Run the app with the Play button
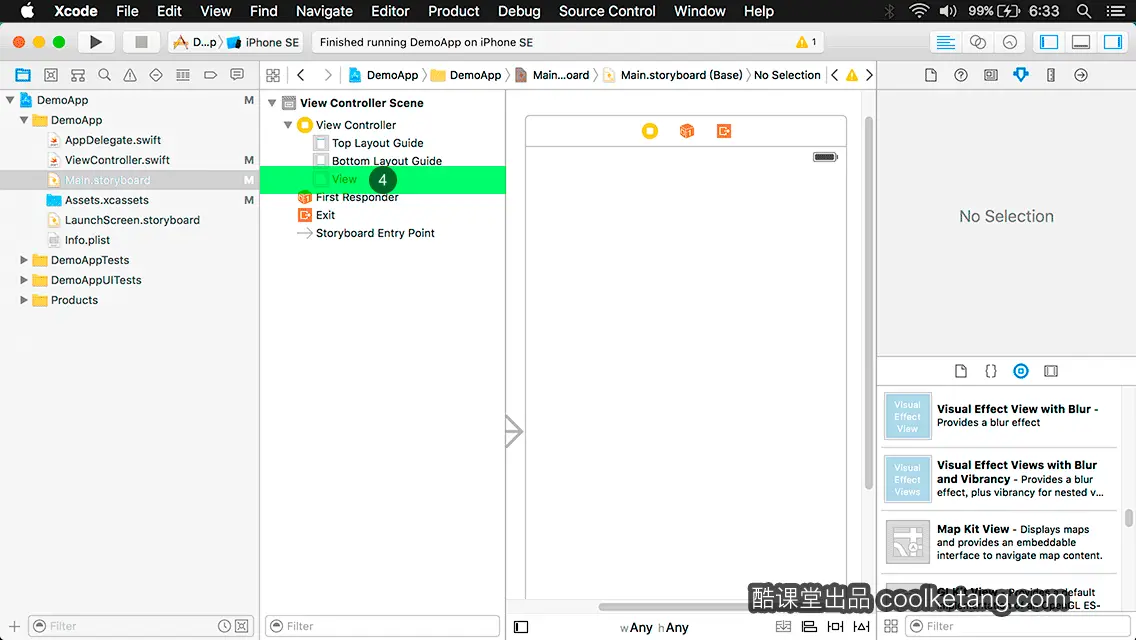The height and width of the screenshot is (640, 1136). (x=95, y=42)
